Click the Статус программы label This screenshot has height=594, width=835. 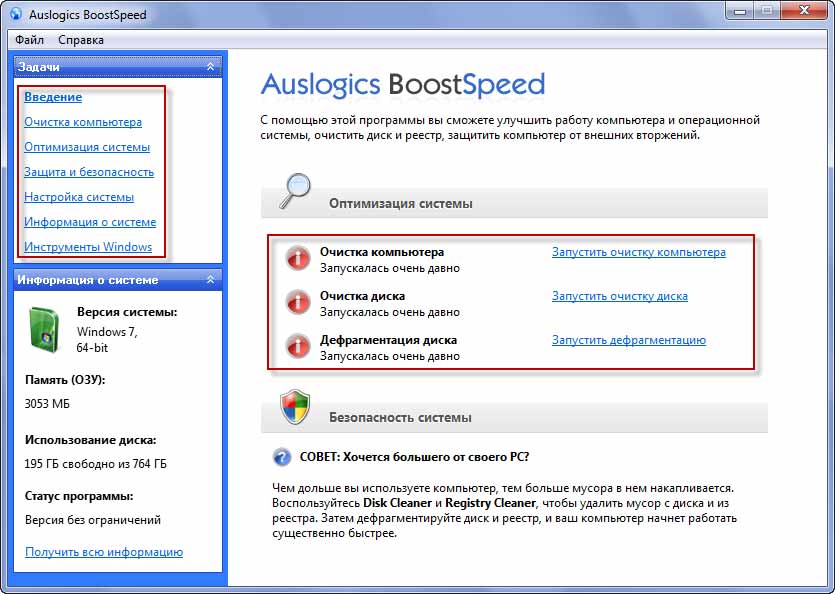coord(79,497)
